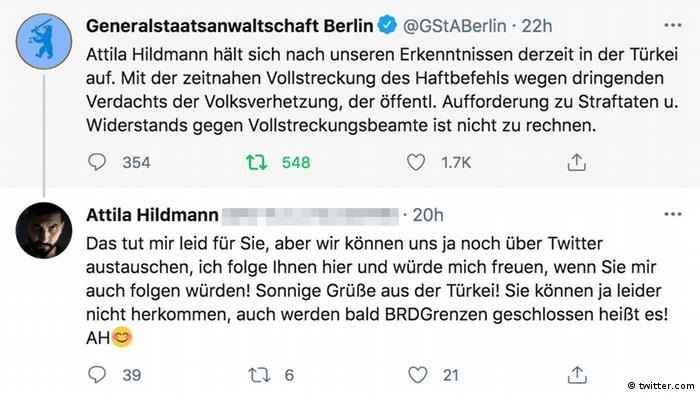Open the reply text mentioning Sonnige Grüße
The width and height of the screenshot is (700, 394).
point(377,291)
